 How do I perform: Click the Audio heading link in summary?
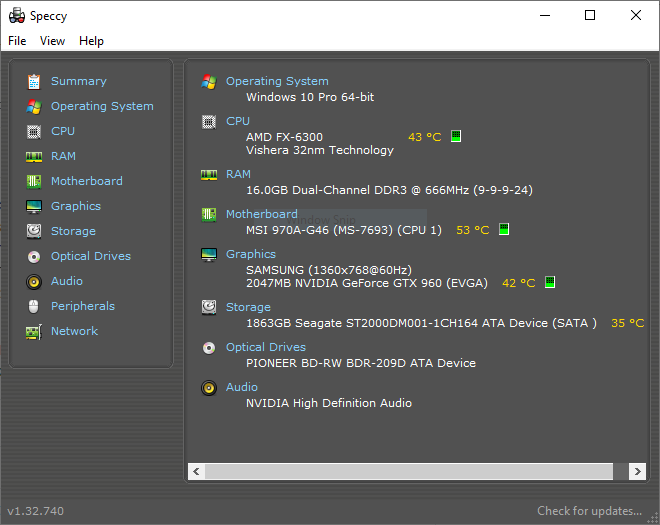pos(242,387)
